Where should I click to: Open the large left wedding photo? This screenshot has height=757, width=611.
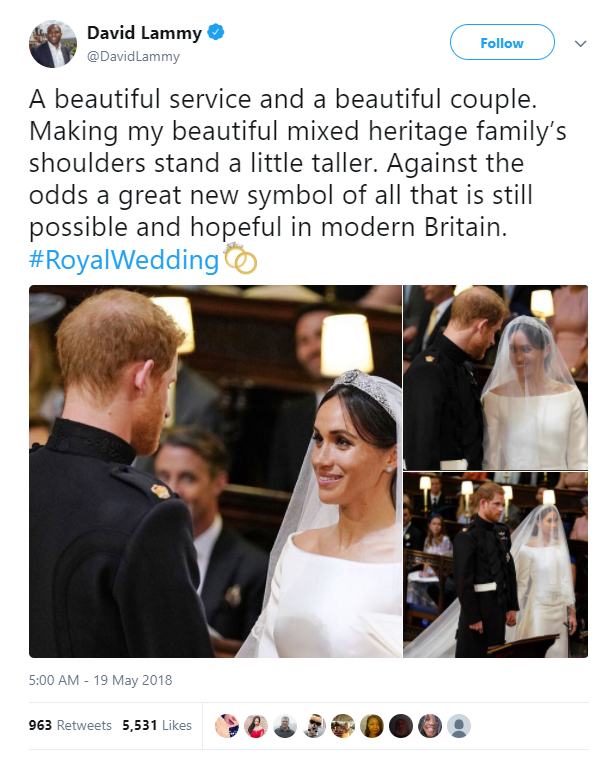coord(215,471)
